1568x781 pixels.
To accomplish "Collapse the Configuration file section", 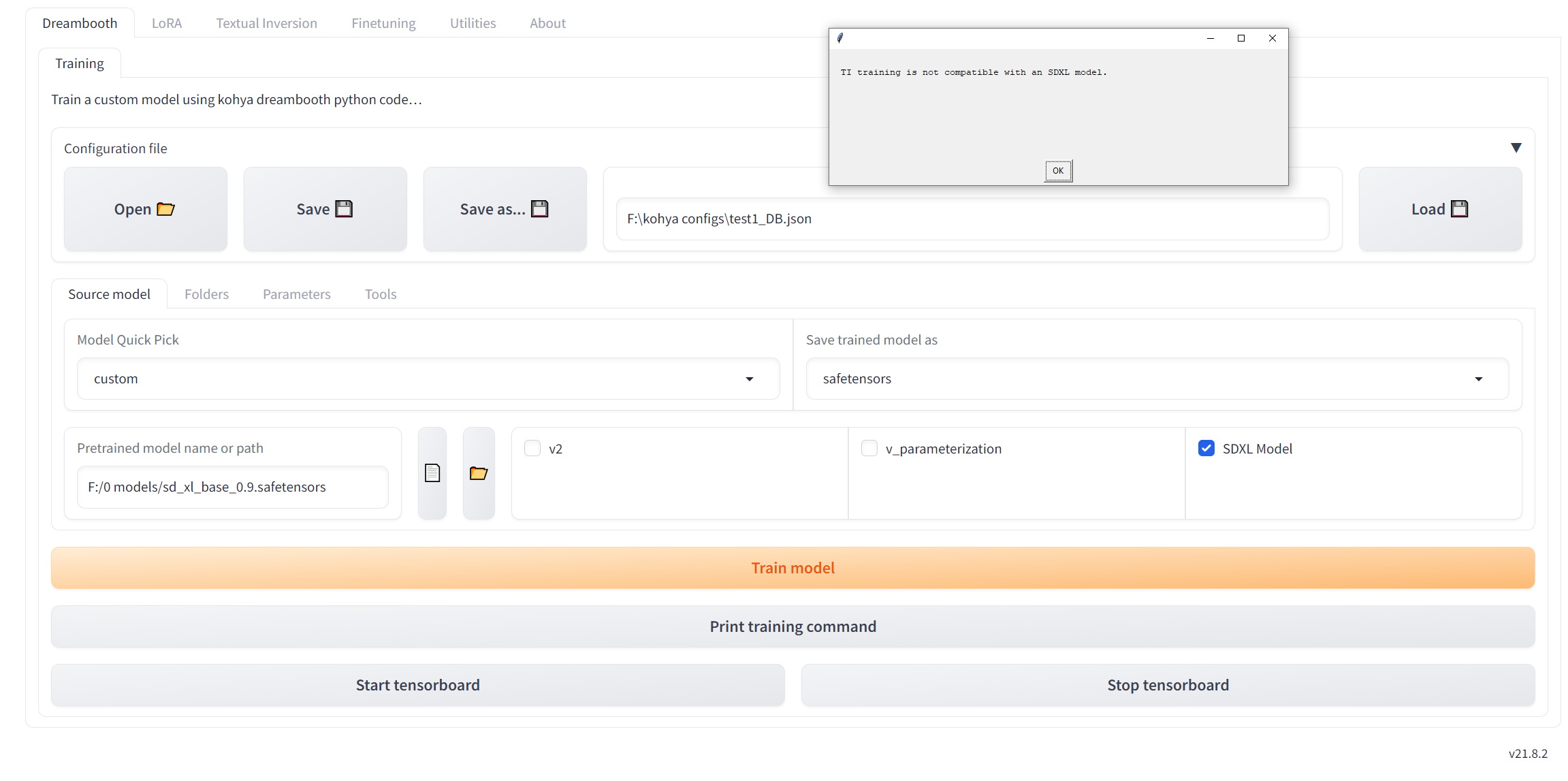I will click(x=1516, y=148).
